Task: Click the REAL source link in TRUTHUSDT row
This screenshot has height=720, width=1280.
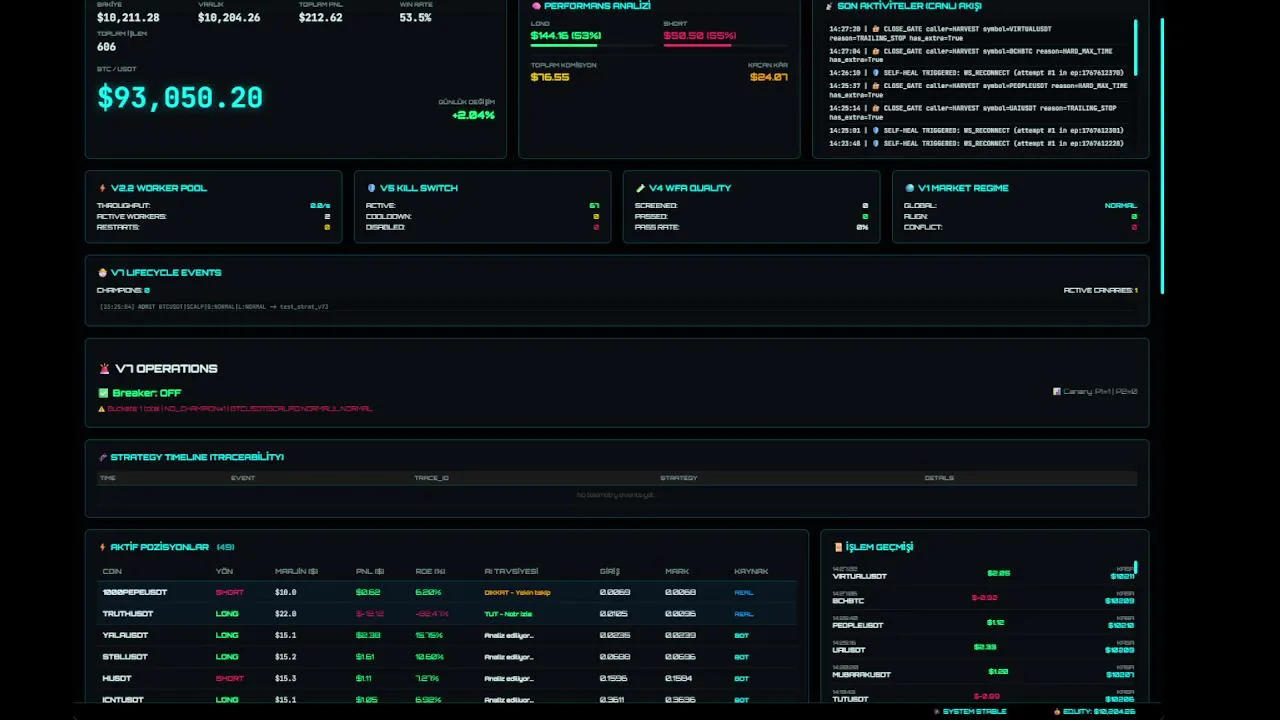Action: [744, 614]
